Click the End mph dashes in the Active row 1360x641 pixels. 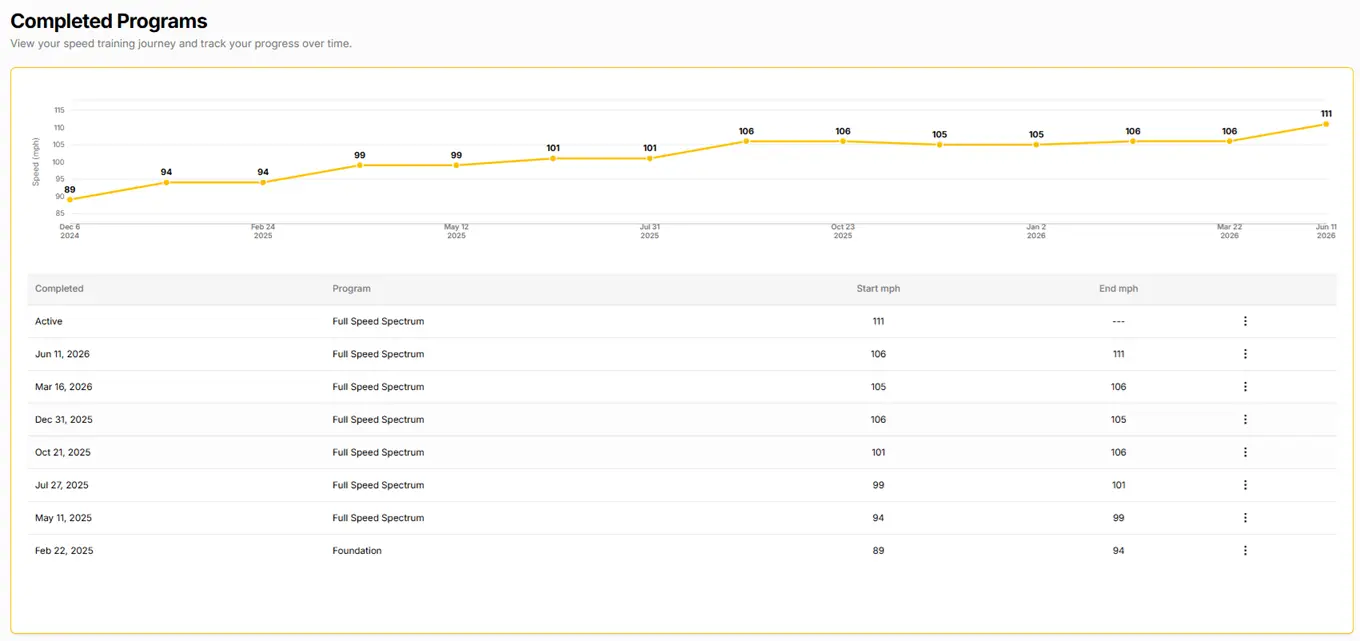click(1118, 321)
